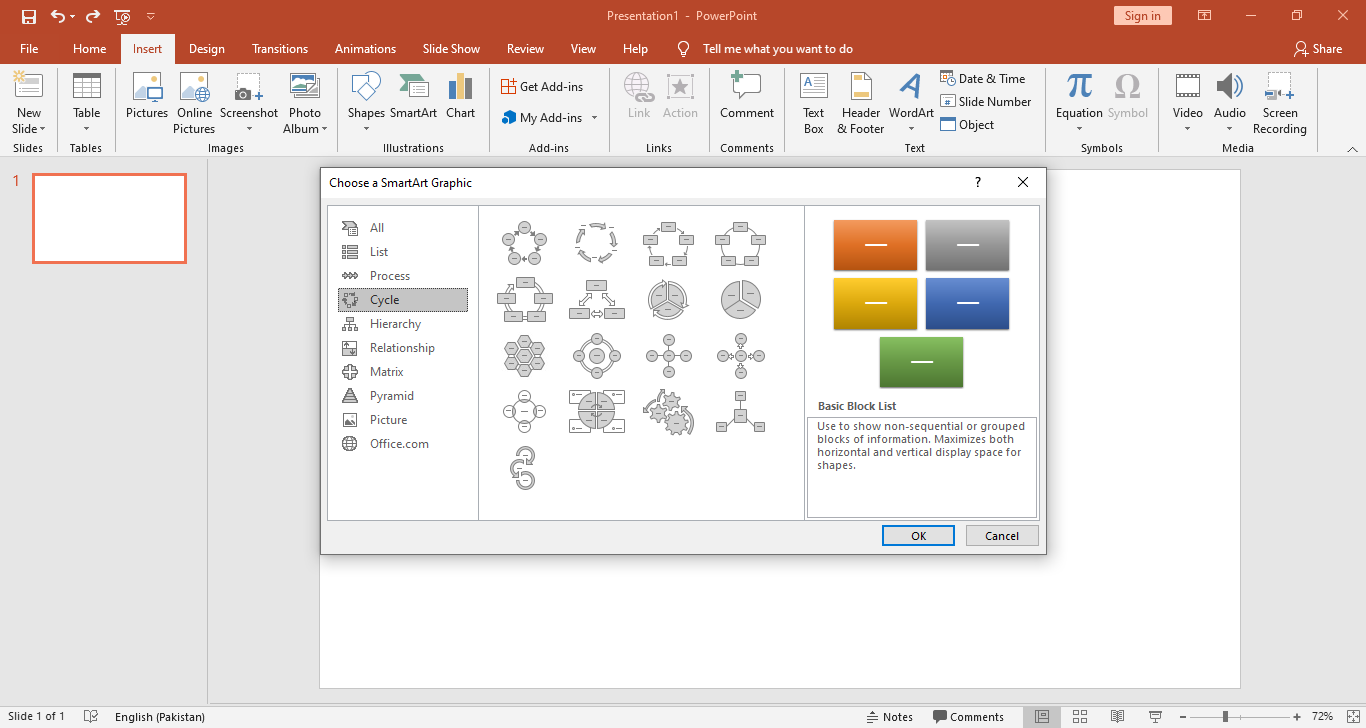Insert a Chart from the ribbon
Image resolution: width=1366 pixels, height=728 pixels.
[461, 97]
